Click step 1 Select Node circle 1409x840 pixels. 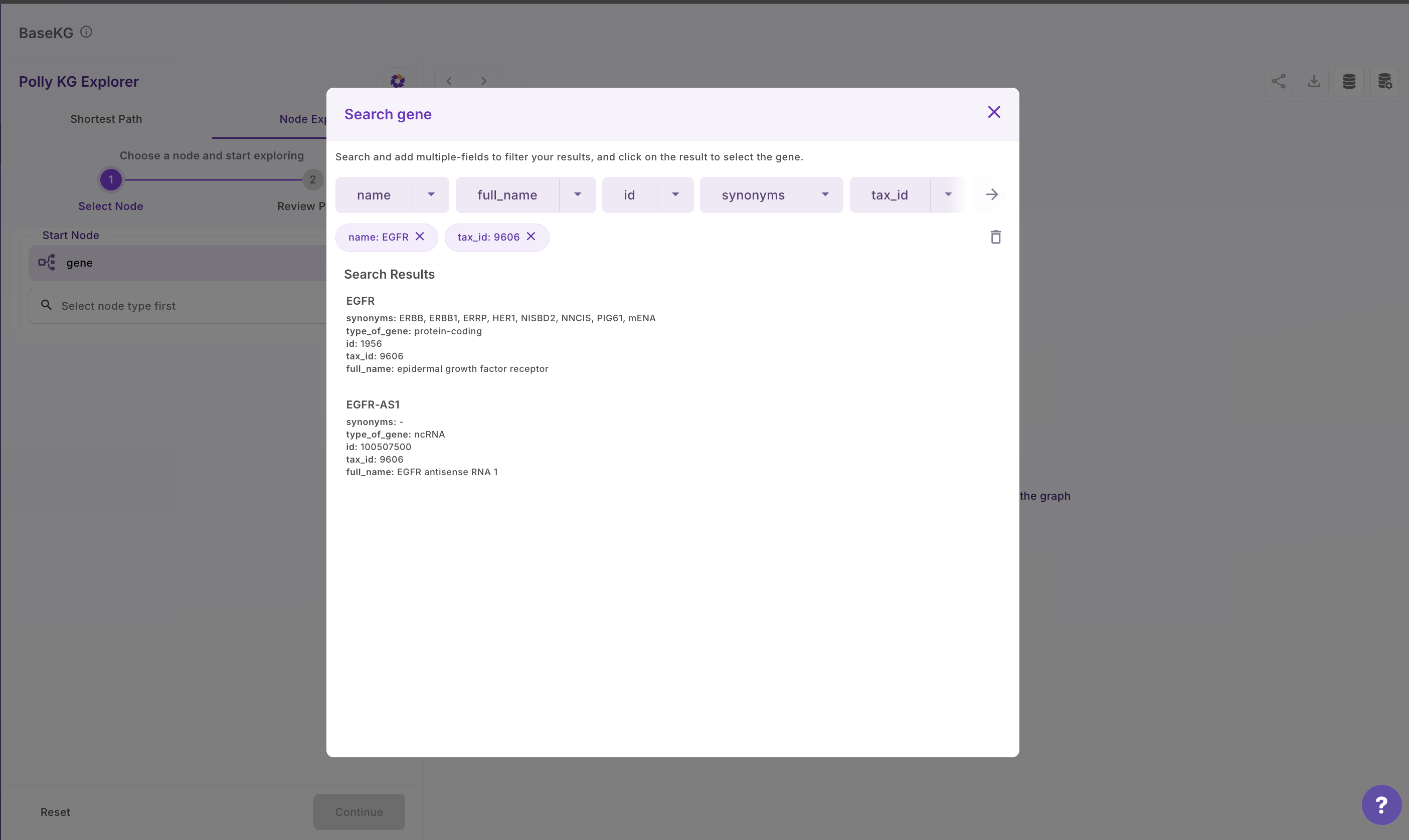pyautogui.click(x=111, y=179)
